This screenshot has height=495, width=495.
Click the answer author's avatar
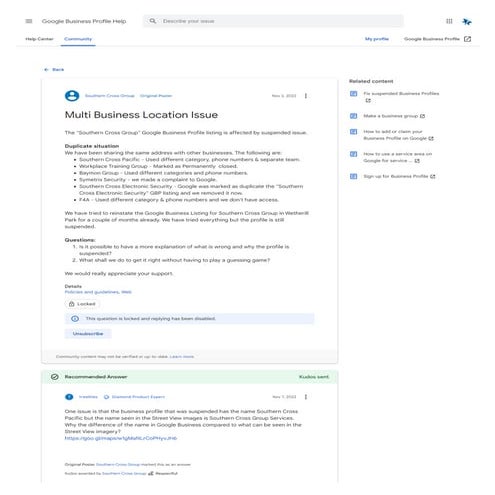[x=69, y=397]
